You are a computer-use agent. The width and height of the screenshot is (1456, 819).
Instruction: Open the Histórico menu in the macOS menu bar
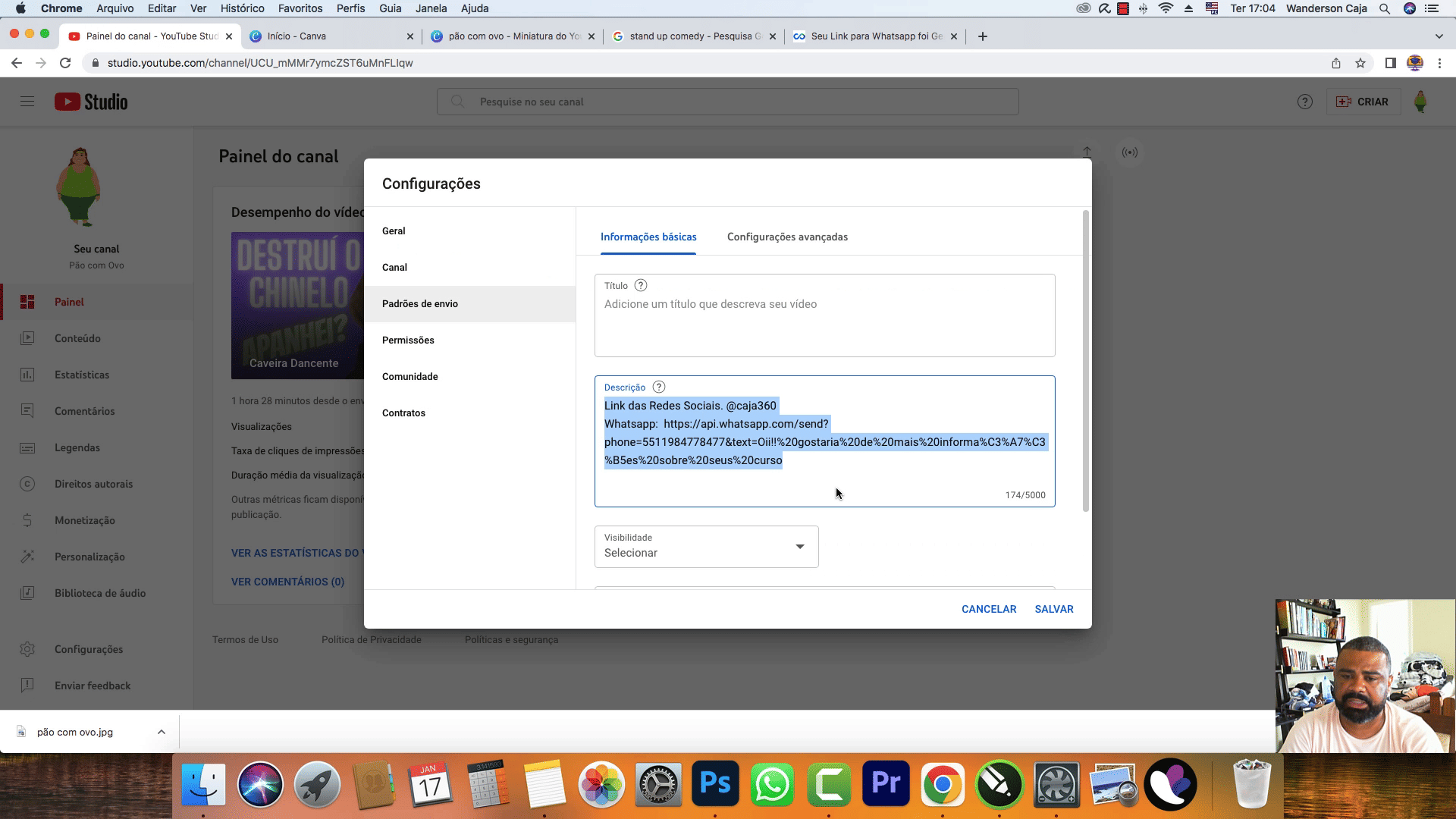coord(242,8)
